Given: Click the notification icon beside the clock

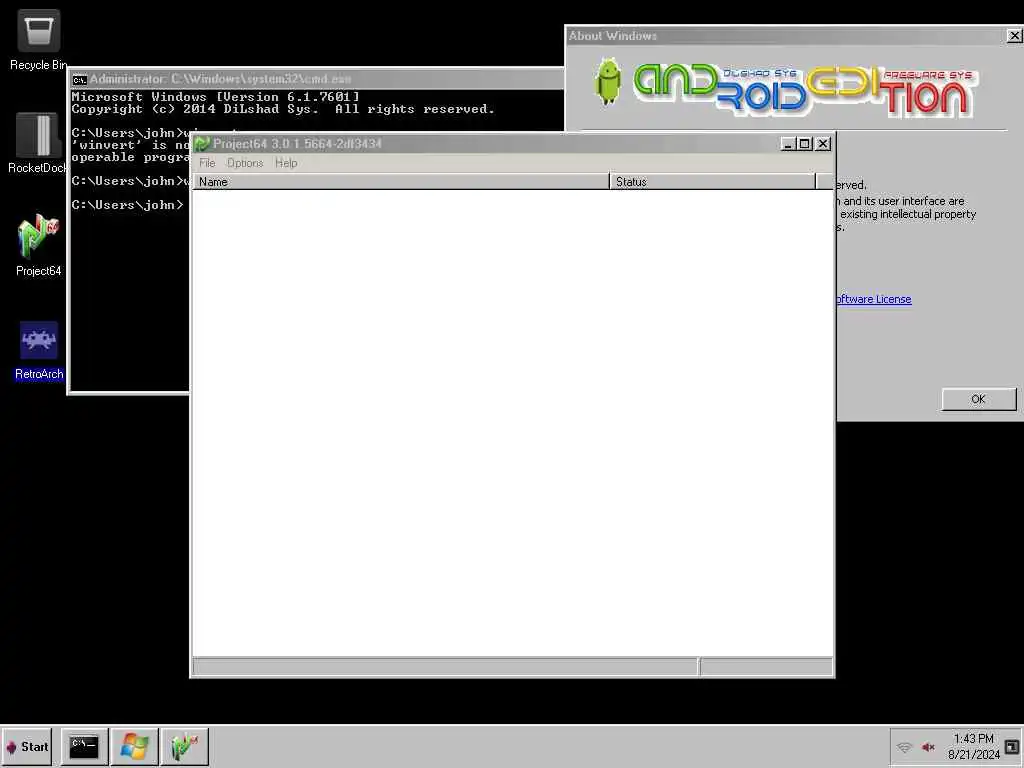Looking at the screenshot, I should (1012, 746).
